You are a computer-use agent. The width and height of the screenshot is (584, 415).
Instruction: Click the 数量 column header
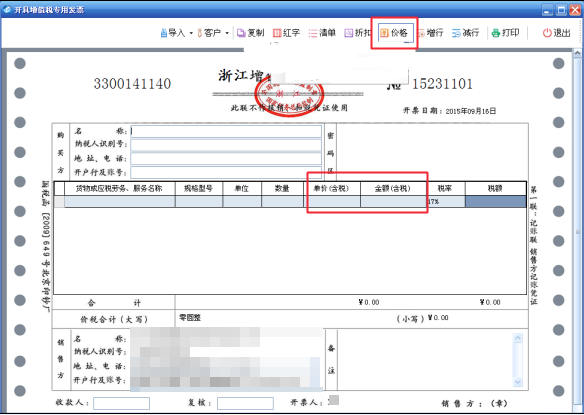(282, 189)
